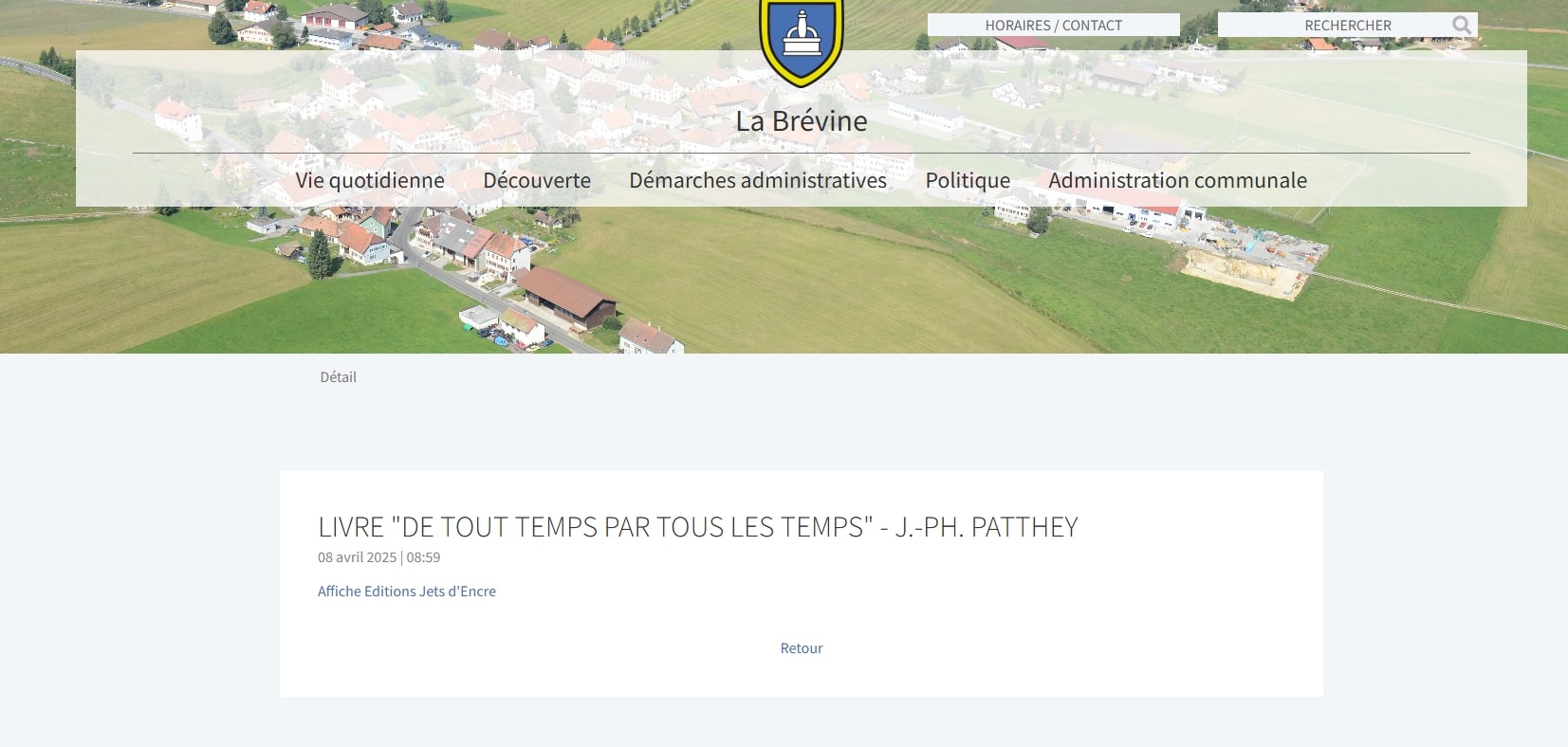Open the Démarches administratives menu

(758, 180)
